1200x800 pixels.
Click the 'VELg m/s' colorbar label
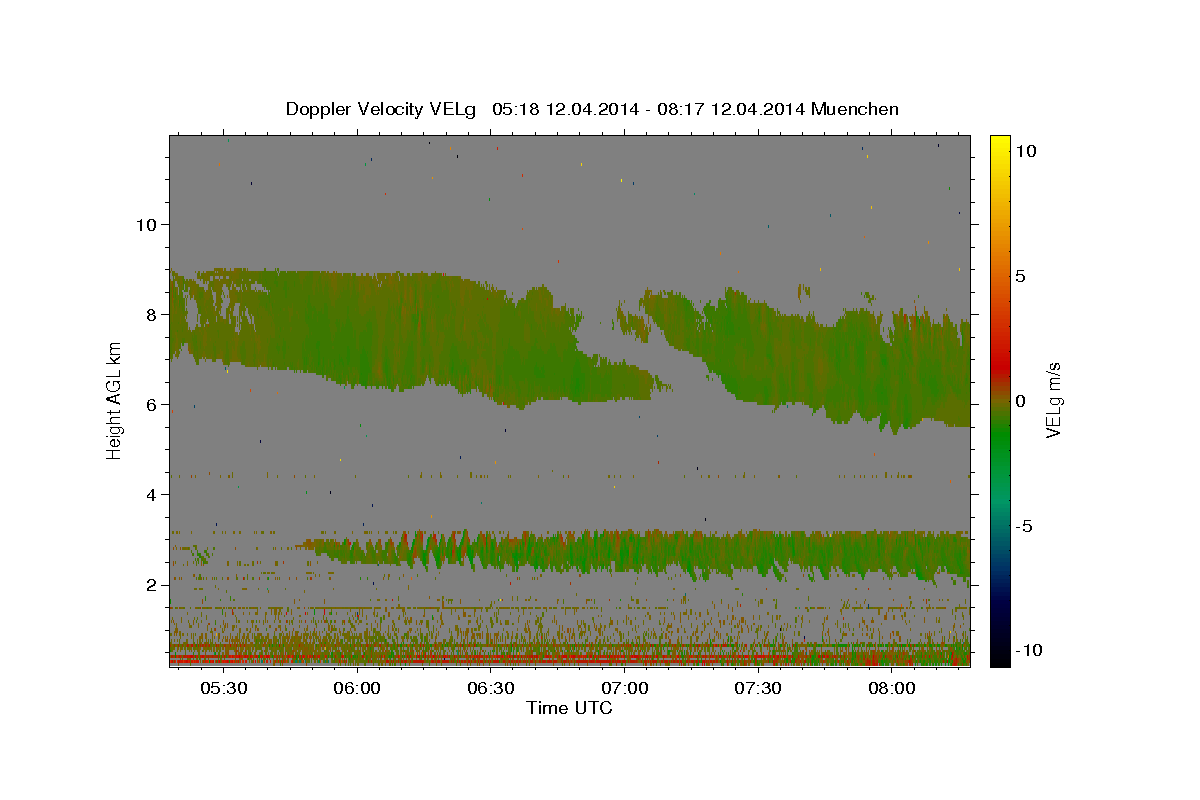(1053, 400)
